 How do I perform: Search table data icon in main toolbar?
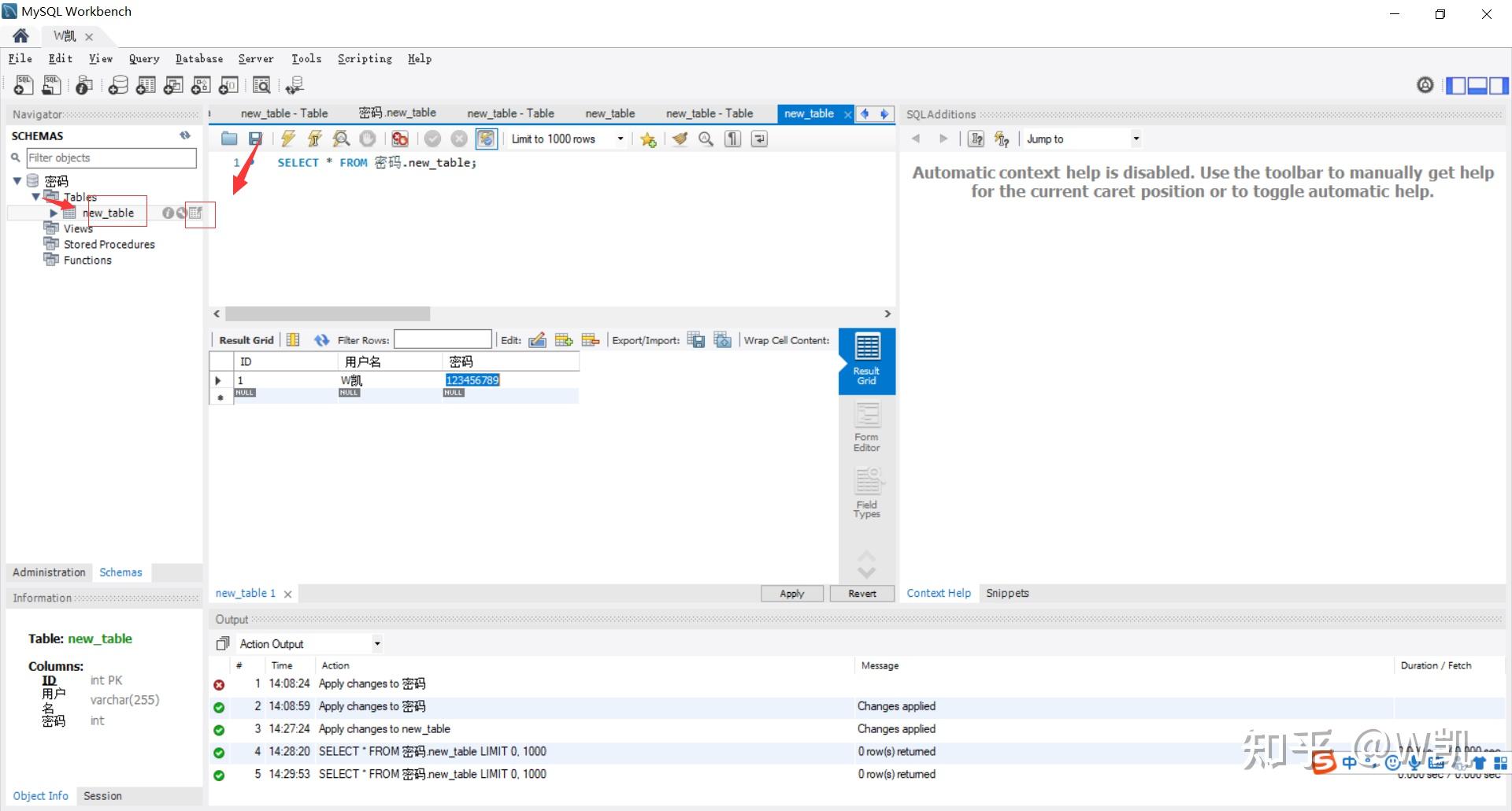262,85
